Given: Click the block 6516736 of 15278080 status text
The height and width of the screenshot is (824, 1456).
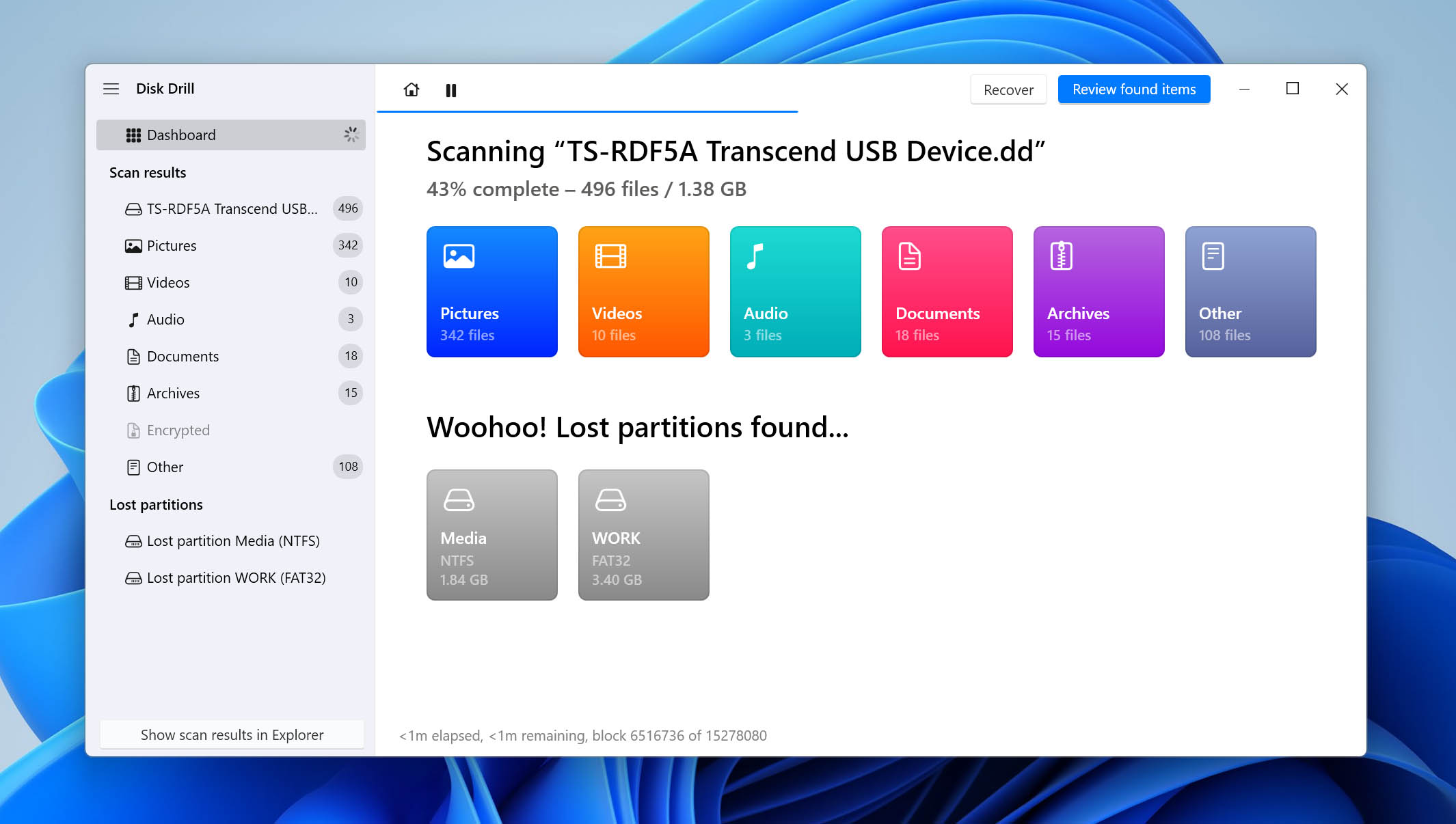Looking at the screenshot, I should point(679,735).
